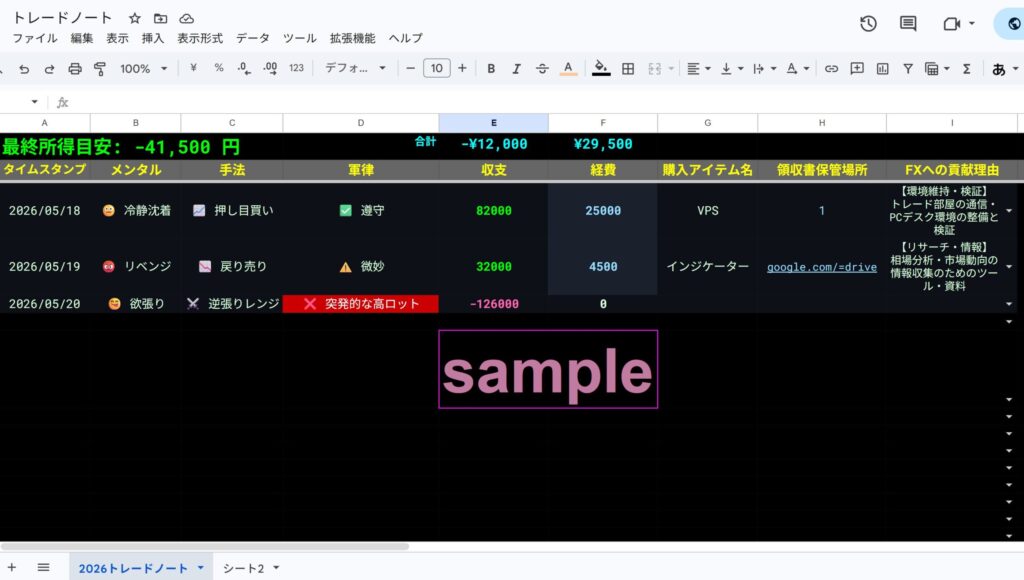
Task: Open the number format 123 menu
Action: point(296,68)
